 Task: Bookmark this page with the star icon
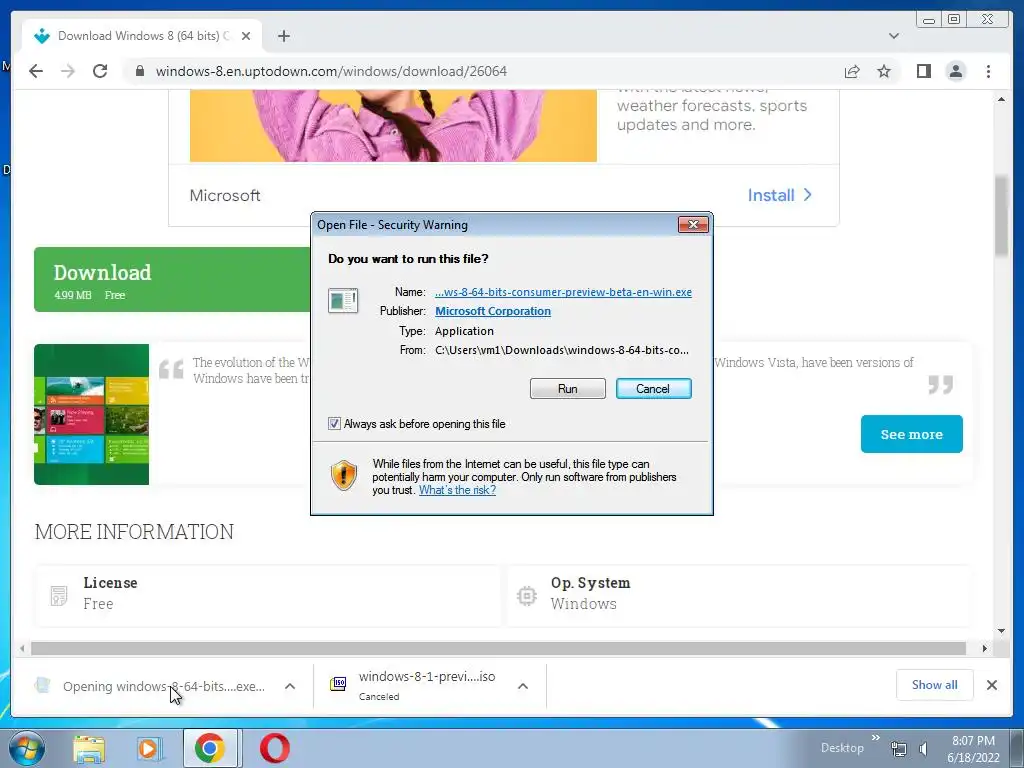[884, 71]
